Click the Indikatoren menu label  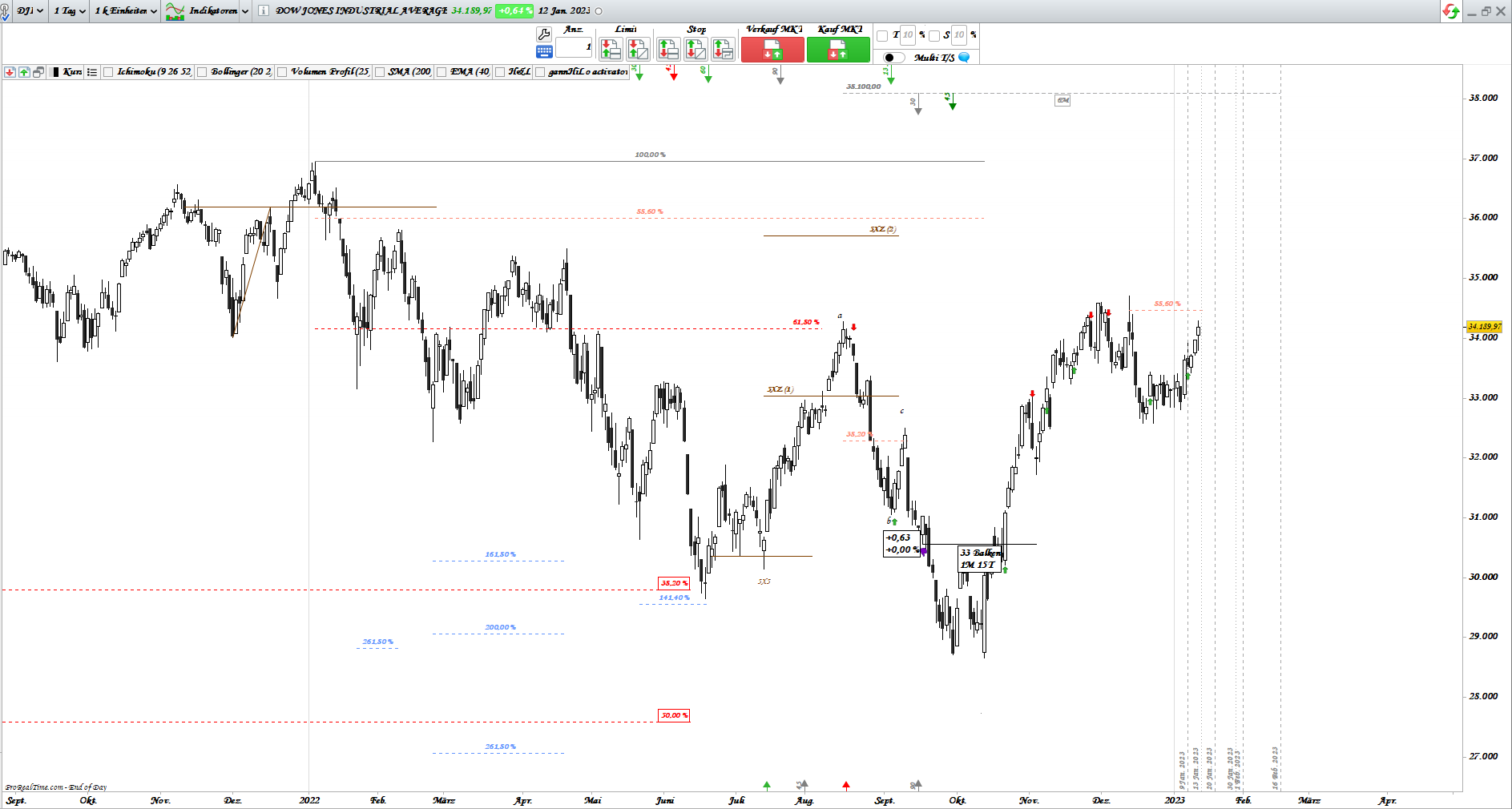213,11
